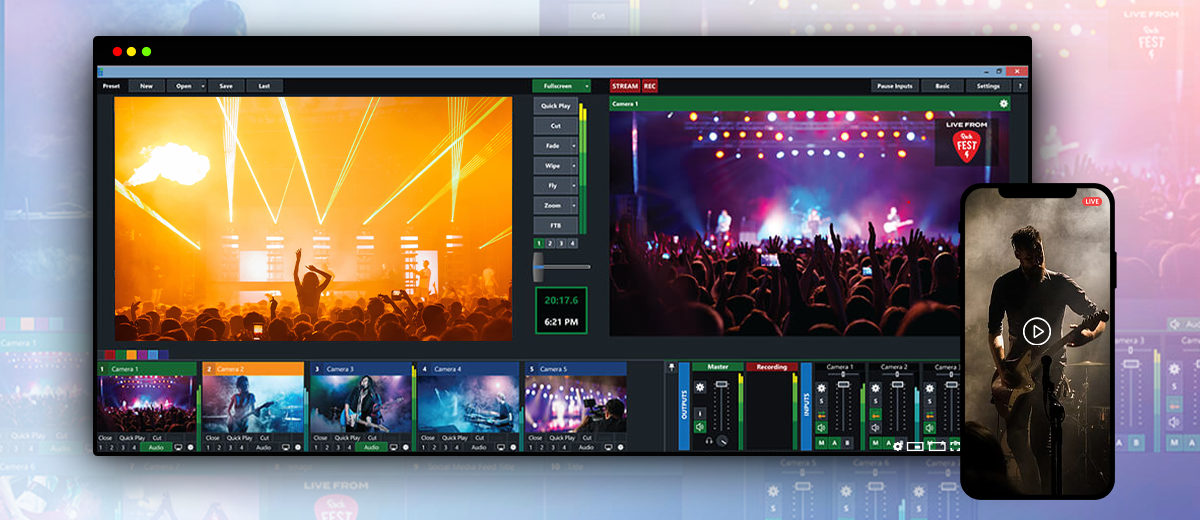
Task: Click the round settings icon under Camera 1 input
Action: pyautogui.click(x=191, y=447)
